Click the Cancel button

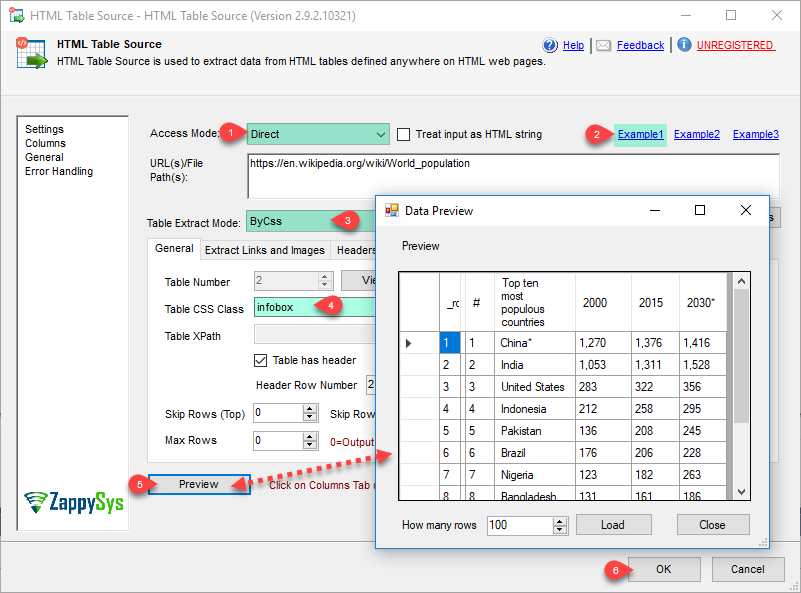747,569
